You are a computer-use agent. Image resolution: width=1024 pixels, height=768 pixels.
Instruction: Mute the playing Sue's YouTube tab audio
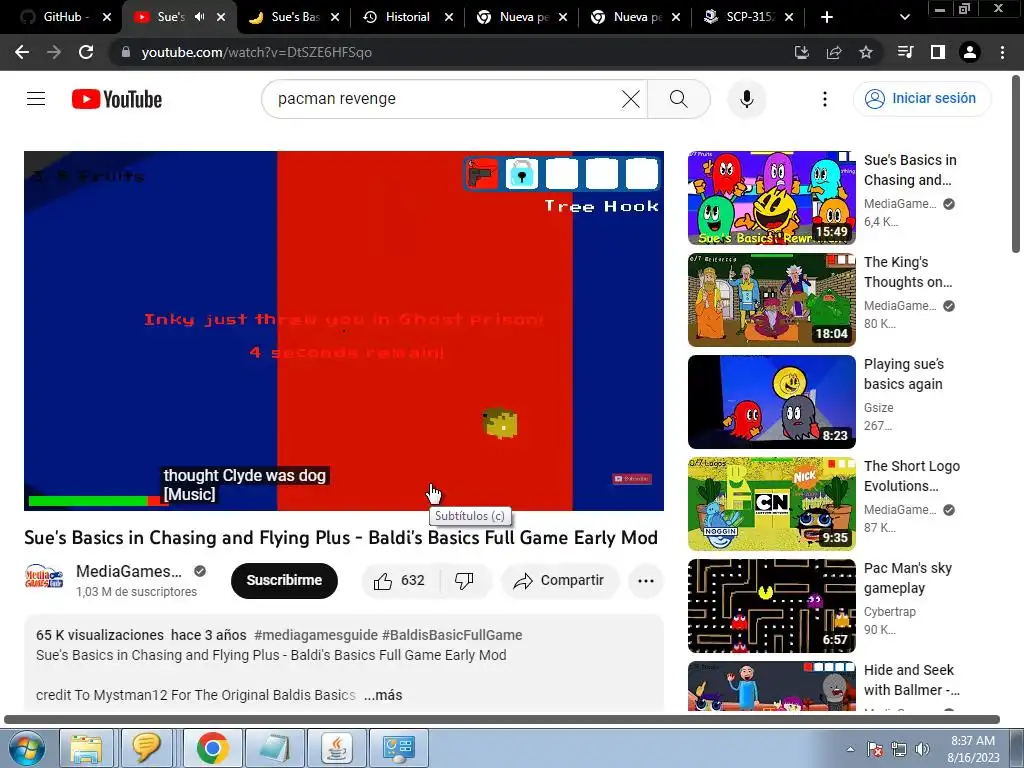[199, 17]
